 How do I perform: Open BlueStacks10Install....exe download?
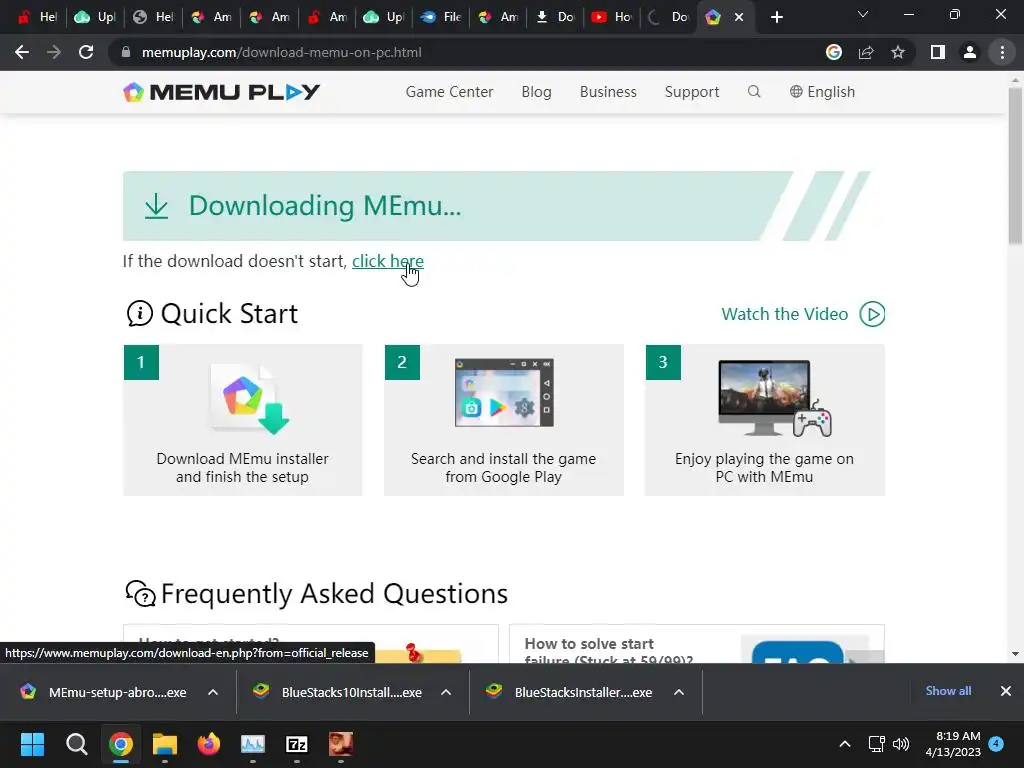click(339, 692)
